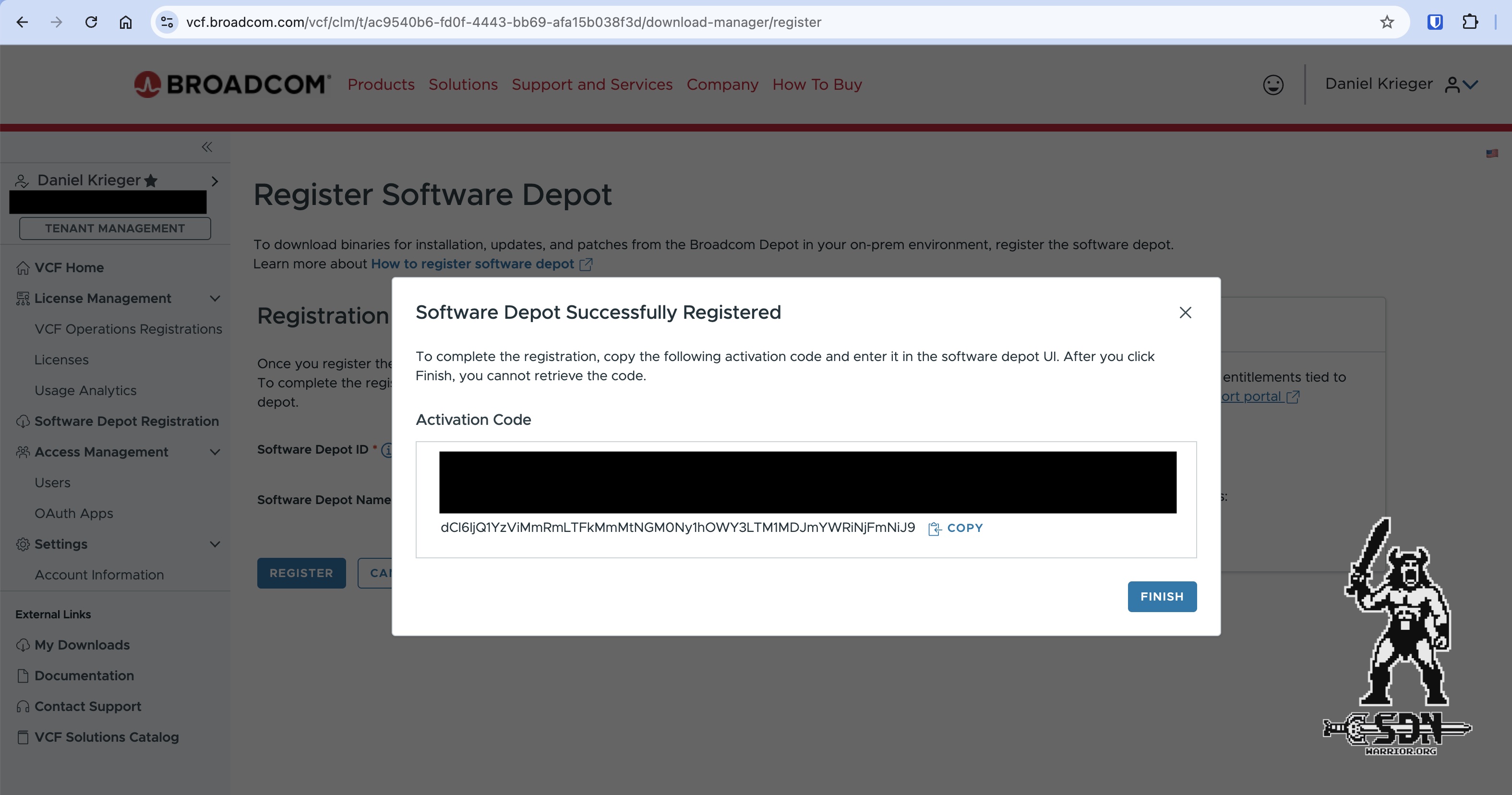This screenshot has height=795, width=1512.
Task: Collapse the Access Management section
Action: [215, 452]
